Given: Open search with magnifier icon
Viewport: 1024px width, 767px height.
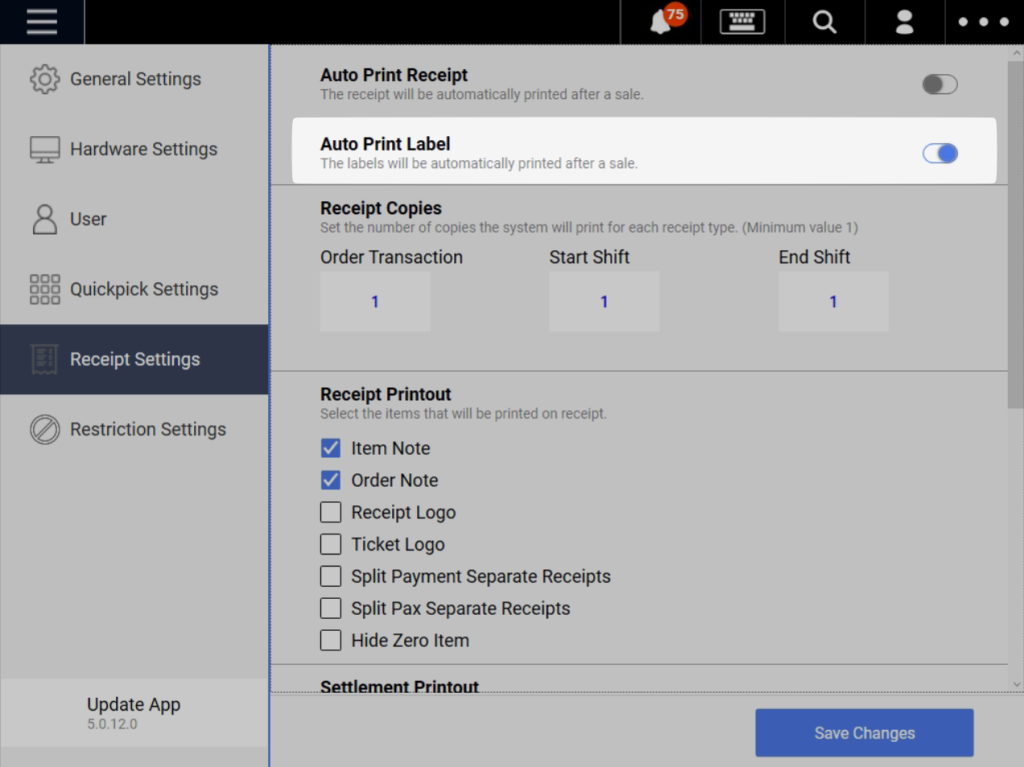Looking at the screenshot, I should coord(824,22).
